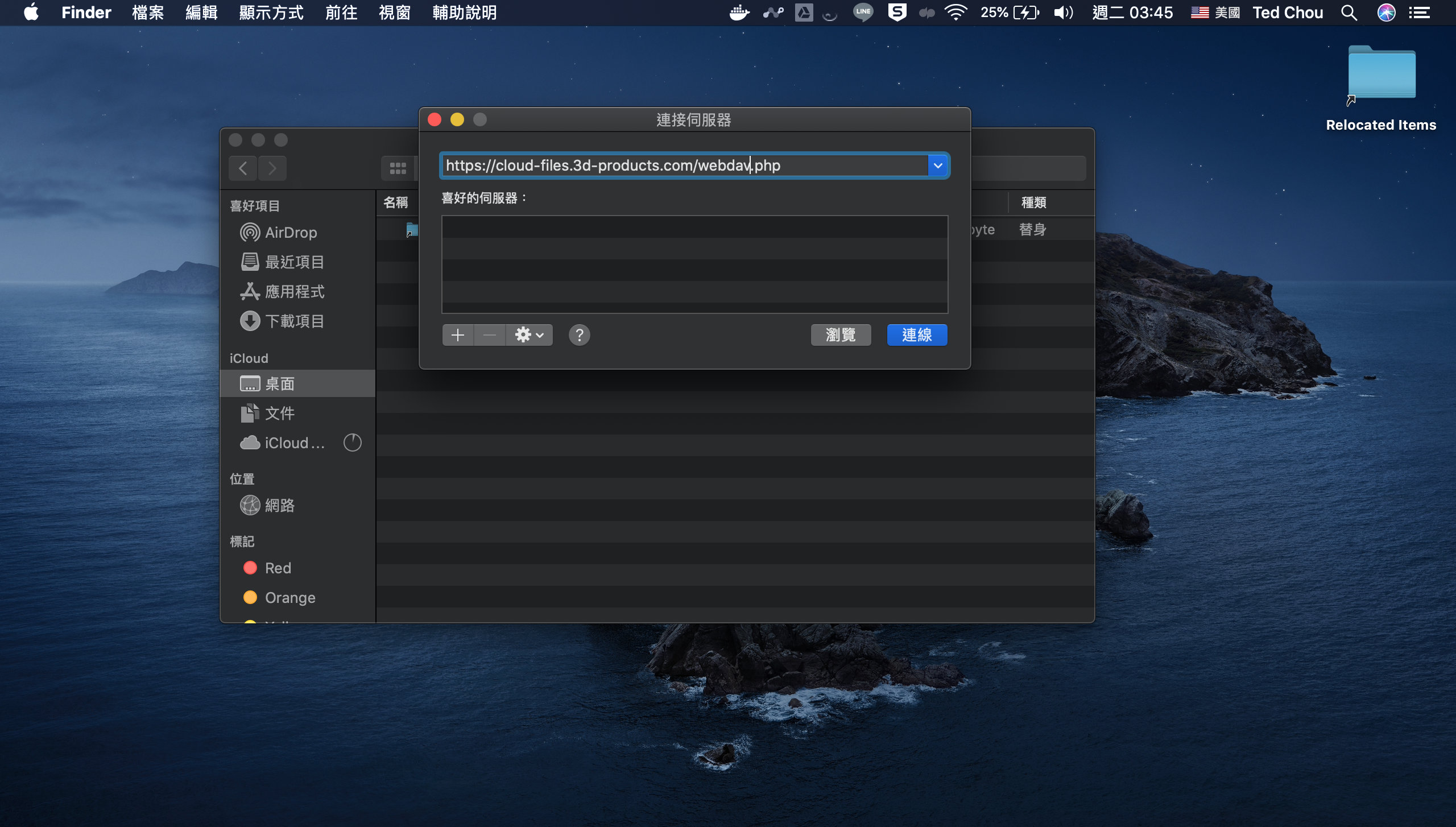Select the Relocated Items desktop folder
Screen dimensions: 1456x827
click(x=1381, y=74)
